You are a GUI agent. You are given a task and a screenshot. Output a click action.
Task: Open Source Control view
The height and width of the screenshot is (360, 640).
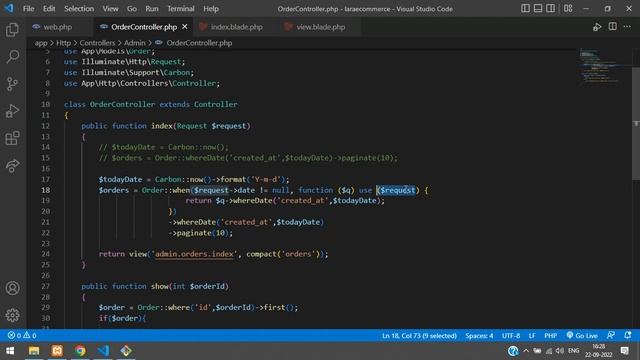point(12,84)
